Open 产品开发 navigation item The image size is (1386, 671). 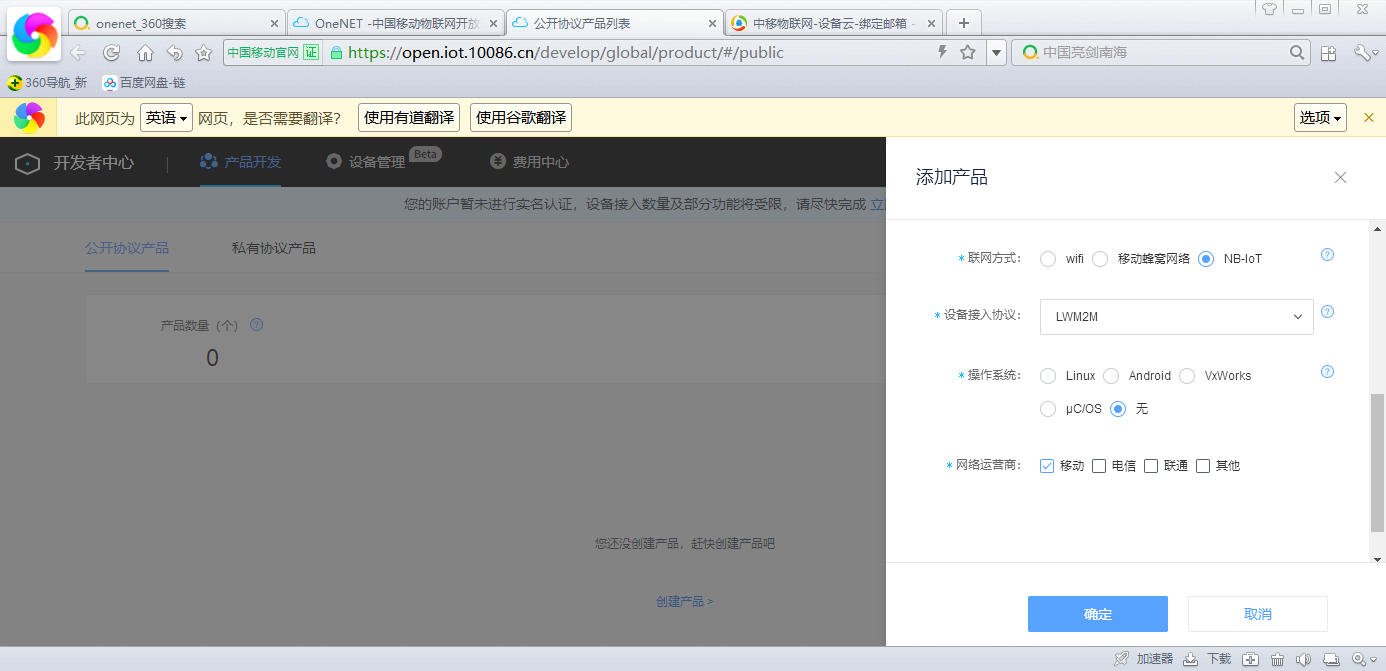pos(240,162)
